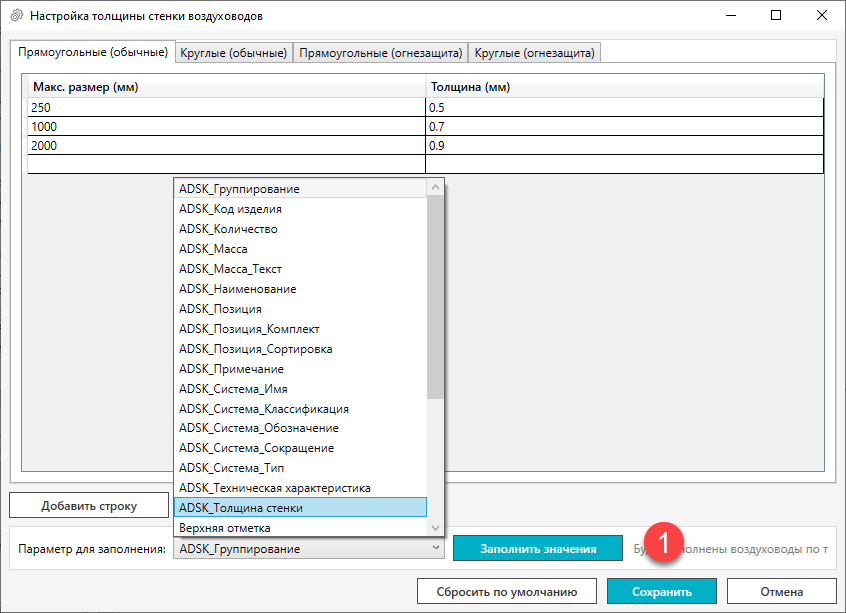Choose ADSK_Примечание option
This screenshot has width=846, height=613.
(x=301, y=369)
